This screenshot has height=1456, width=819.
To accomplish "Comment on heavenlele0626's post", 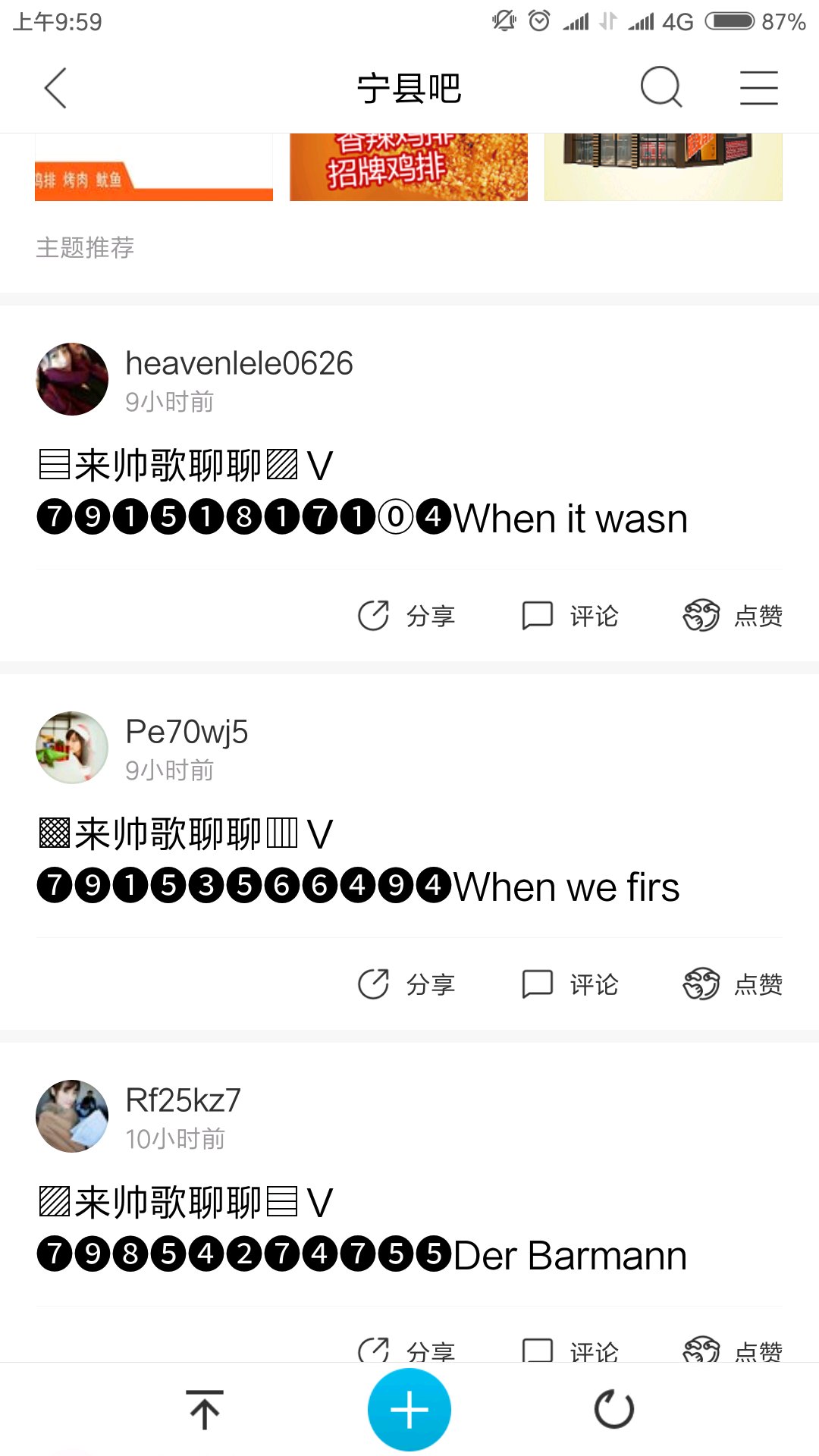I will [x=570, y=616].
